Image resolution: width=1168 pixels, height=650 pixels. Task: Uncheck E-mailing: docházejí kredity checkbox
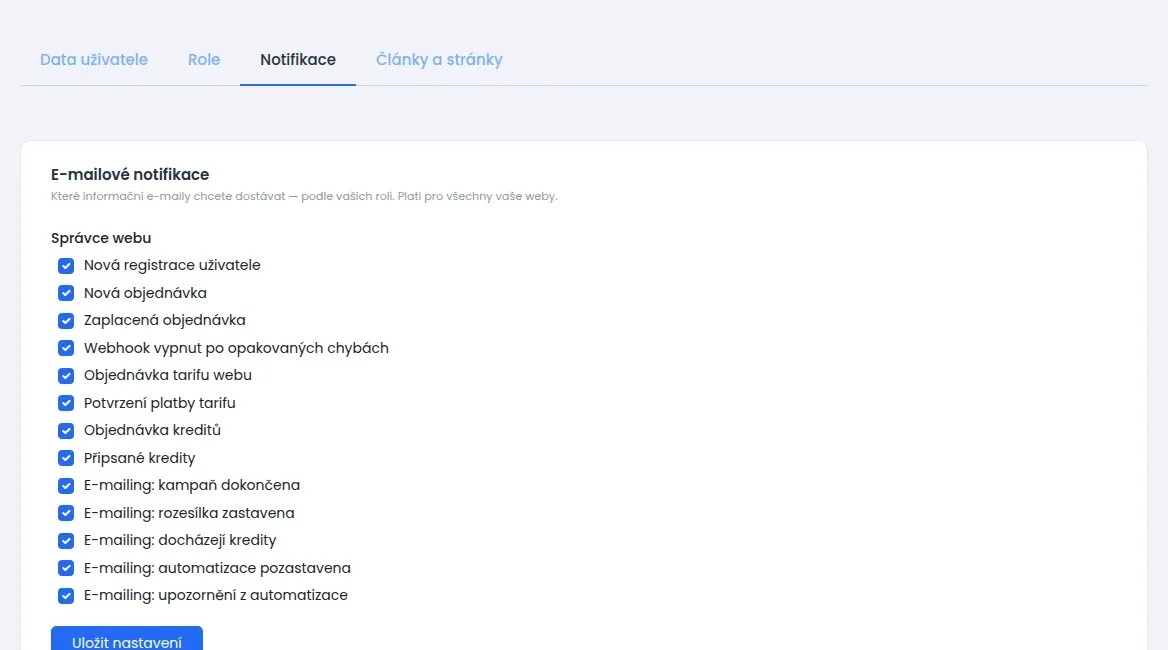(x=66, y=541)
